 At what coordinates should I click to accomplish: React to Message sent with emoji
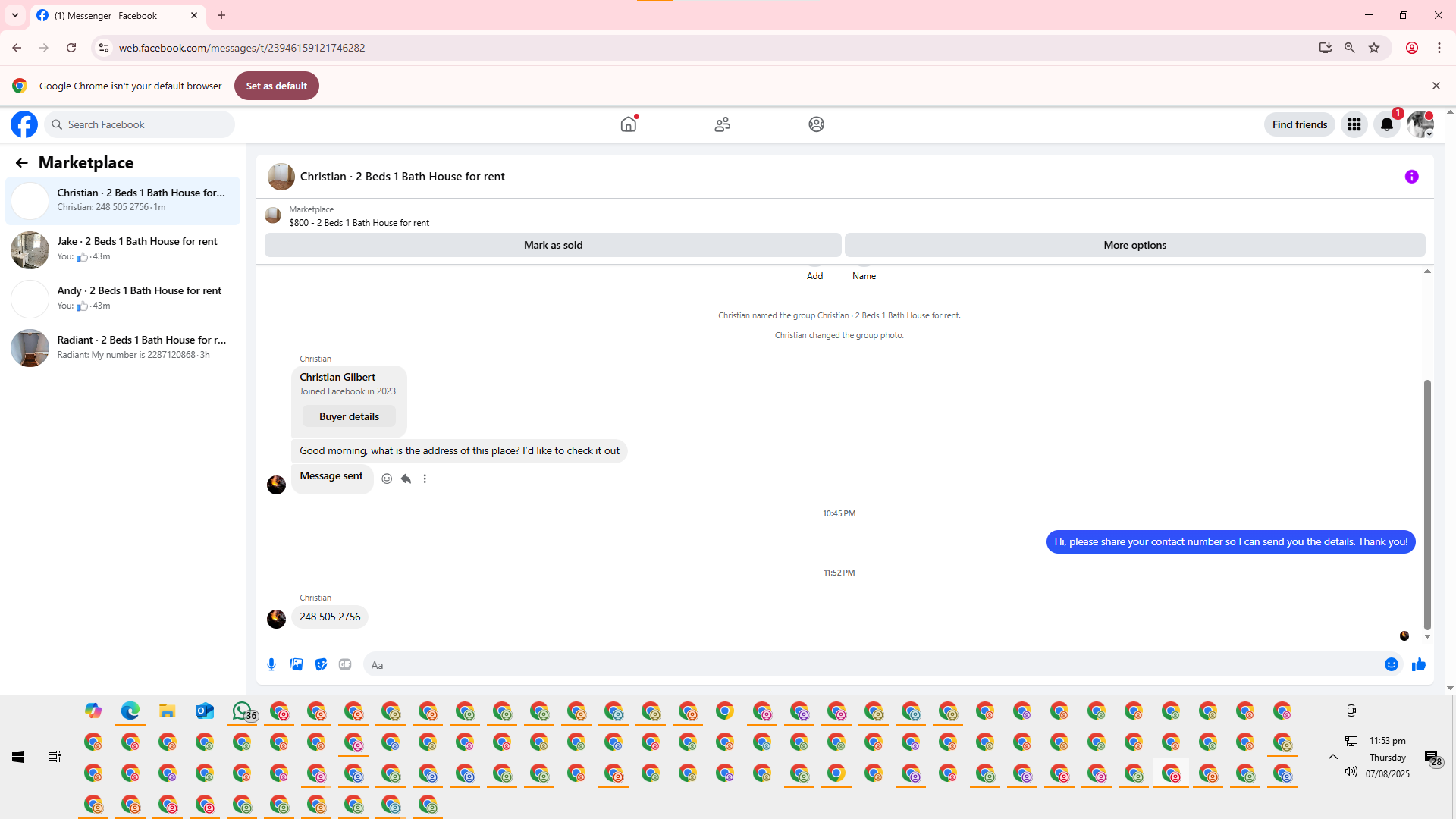point(387,479)
